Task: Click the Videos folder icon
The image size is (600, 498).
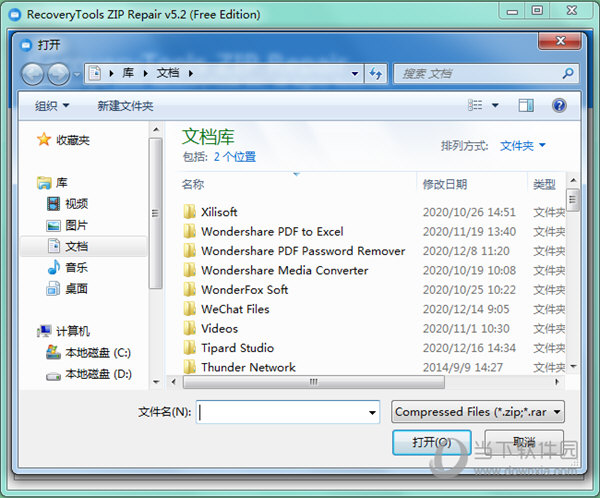Action: pos(189,328)
